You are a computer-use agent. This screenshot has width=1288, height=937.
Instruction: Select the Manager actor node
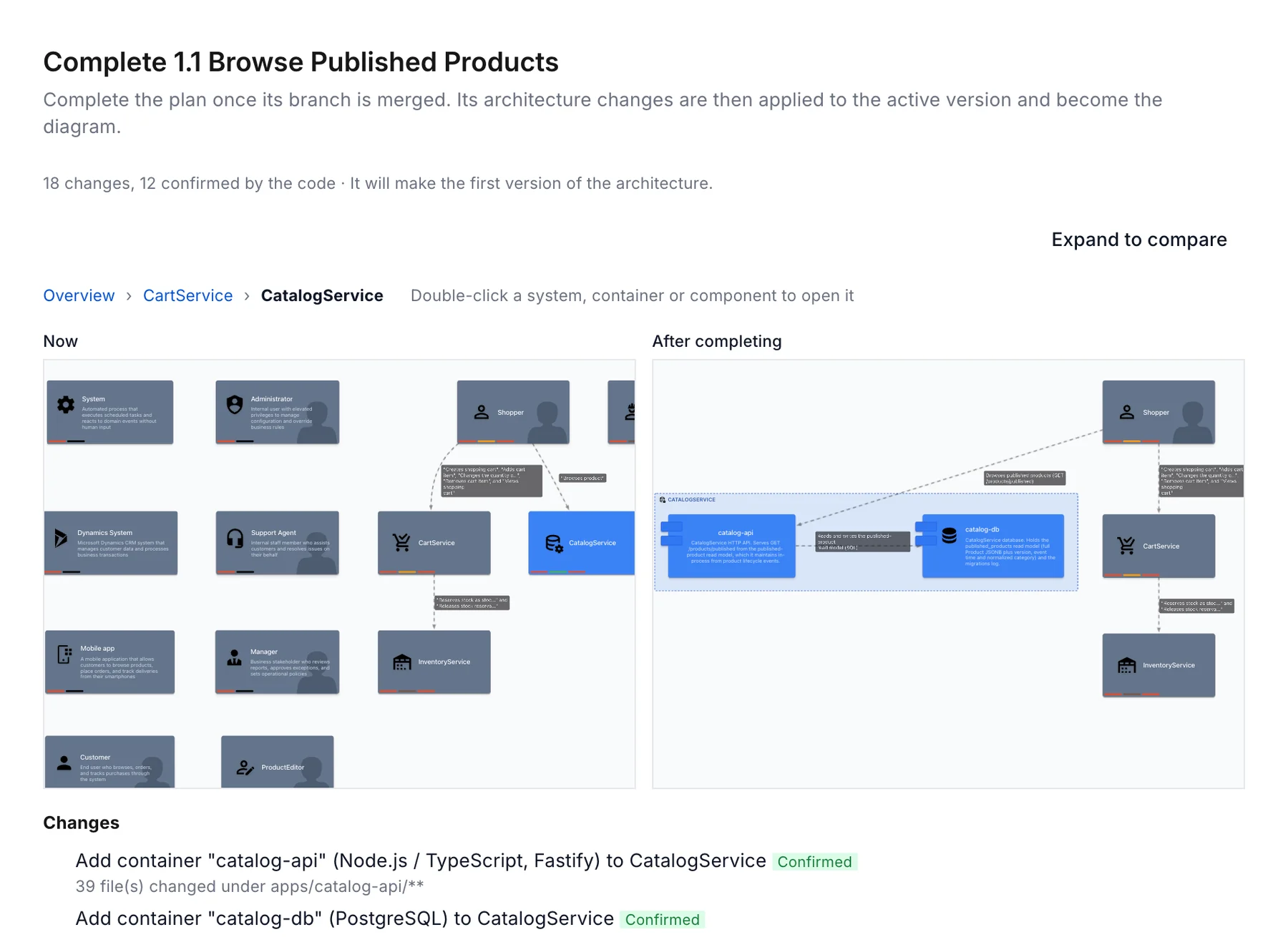277,662
